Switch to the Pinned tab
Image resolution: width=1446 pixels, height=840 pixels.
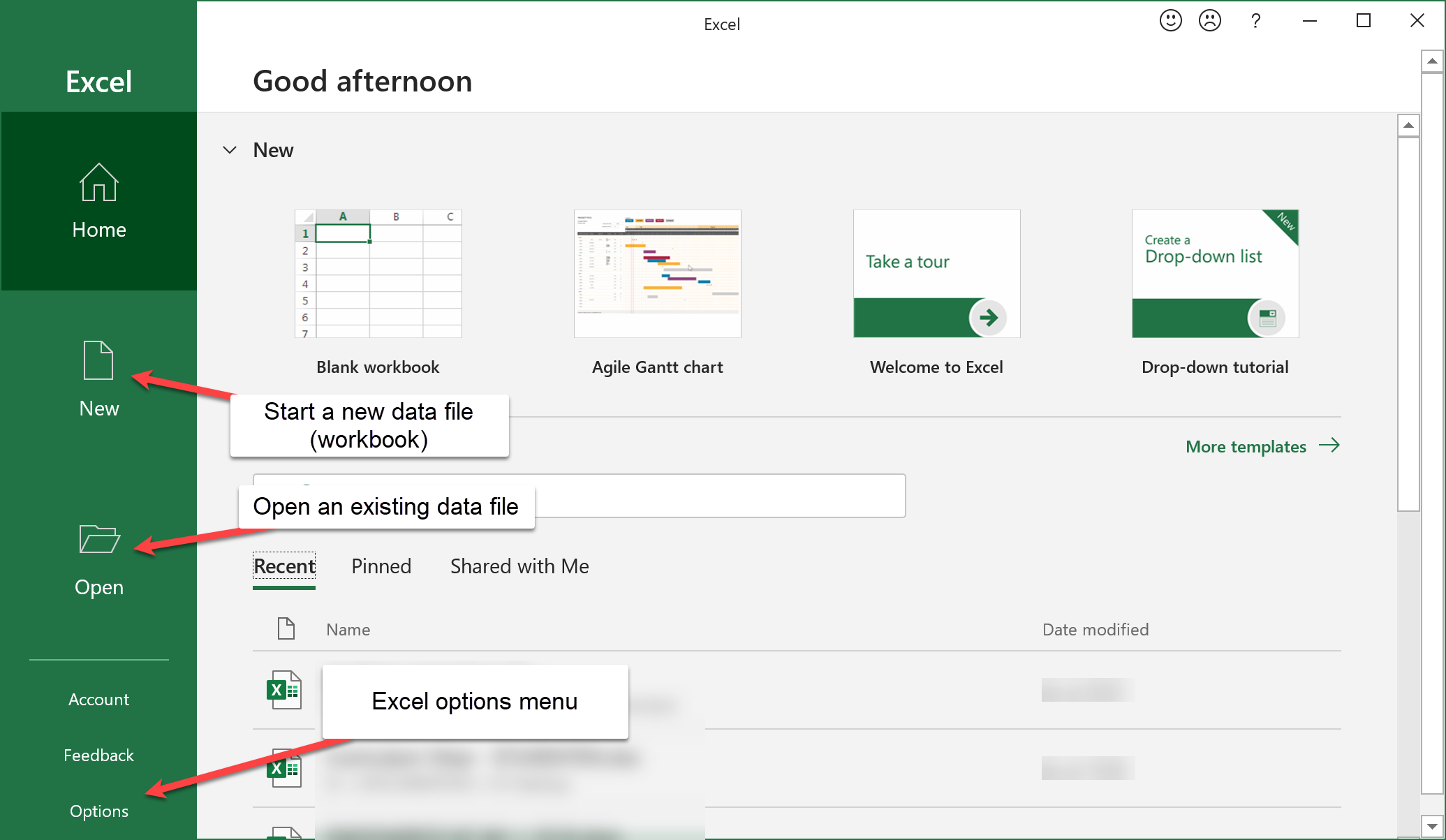pyautogui.click(x=381, y=566)
